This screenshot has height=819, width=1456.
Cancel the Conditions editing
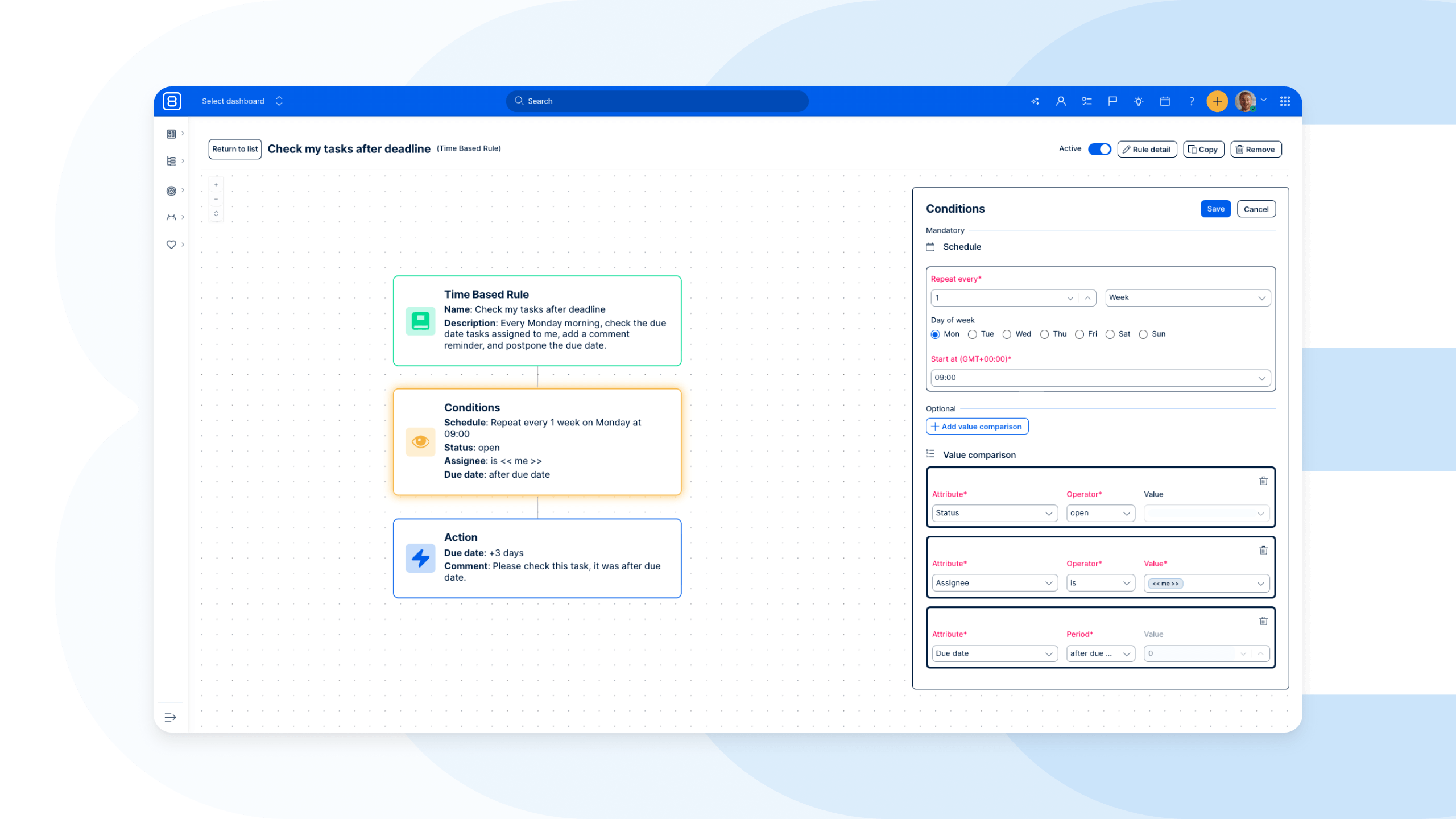[1256, 209]
